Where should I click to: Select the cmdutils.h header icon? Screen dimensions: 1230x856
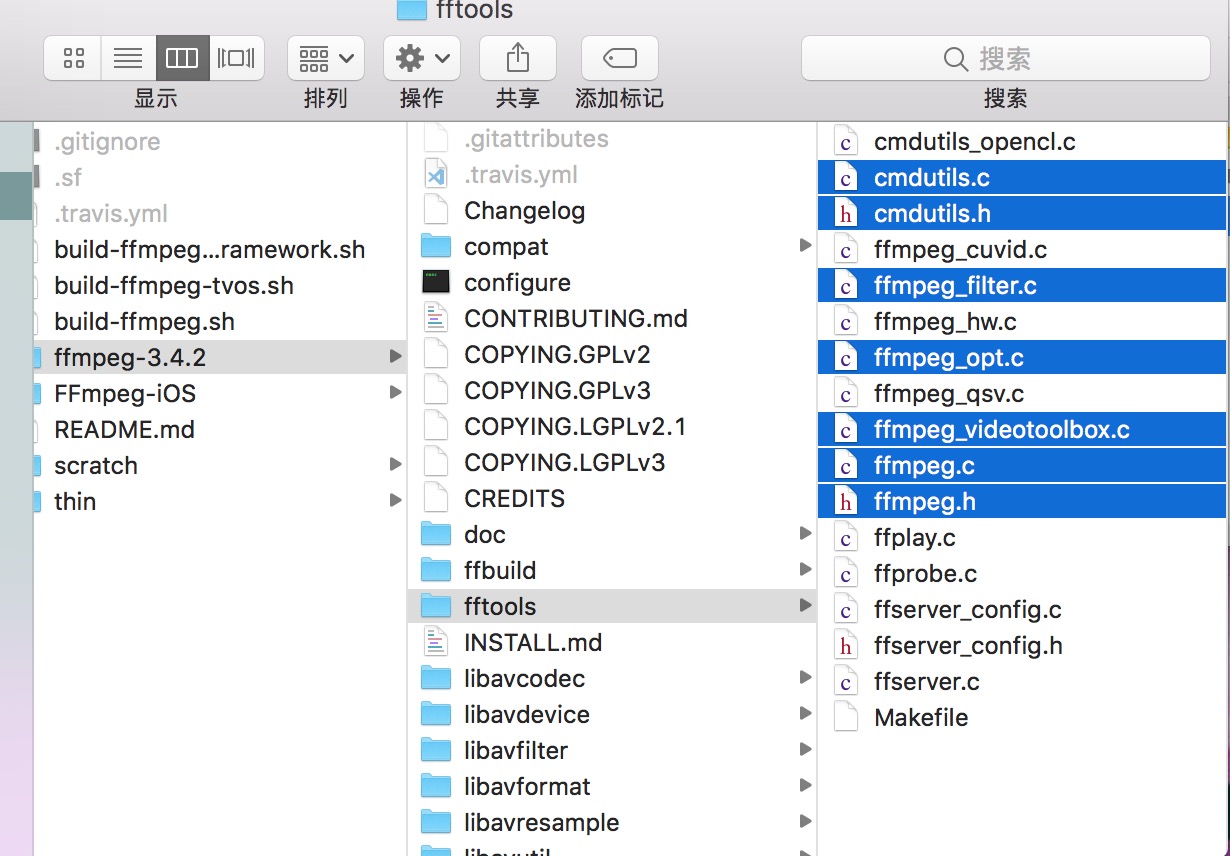[846, 214]
